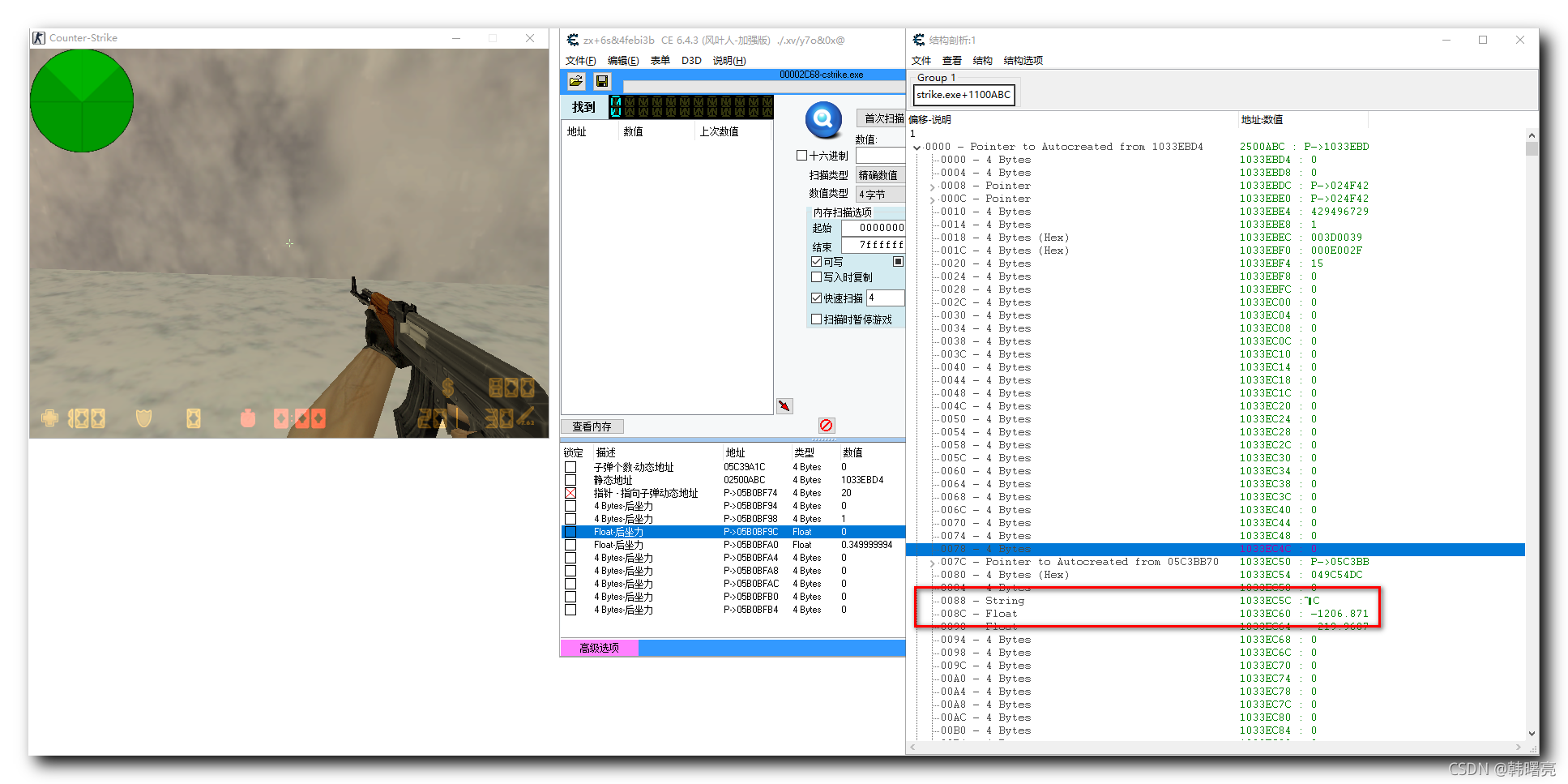This screenshot has width=1568, height=784.
Task: Click the dollar money HUD indicator
Action: pyautogui.click(x=448, y=388)
